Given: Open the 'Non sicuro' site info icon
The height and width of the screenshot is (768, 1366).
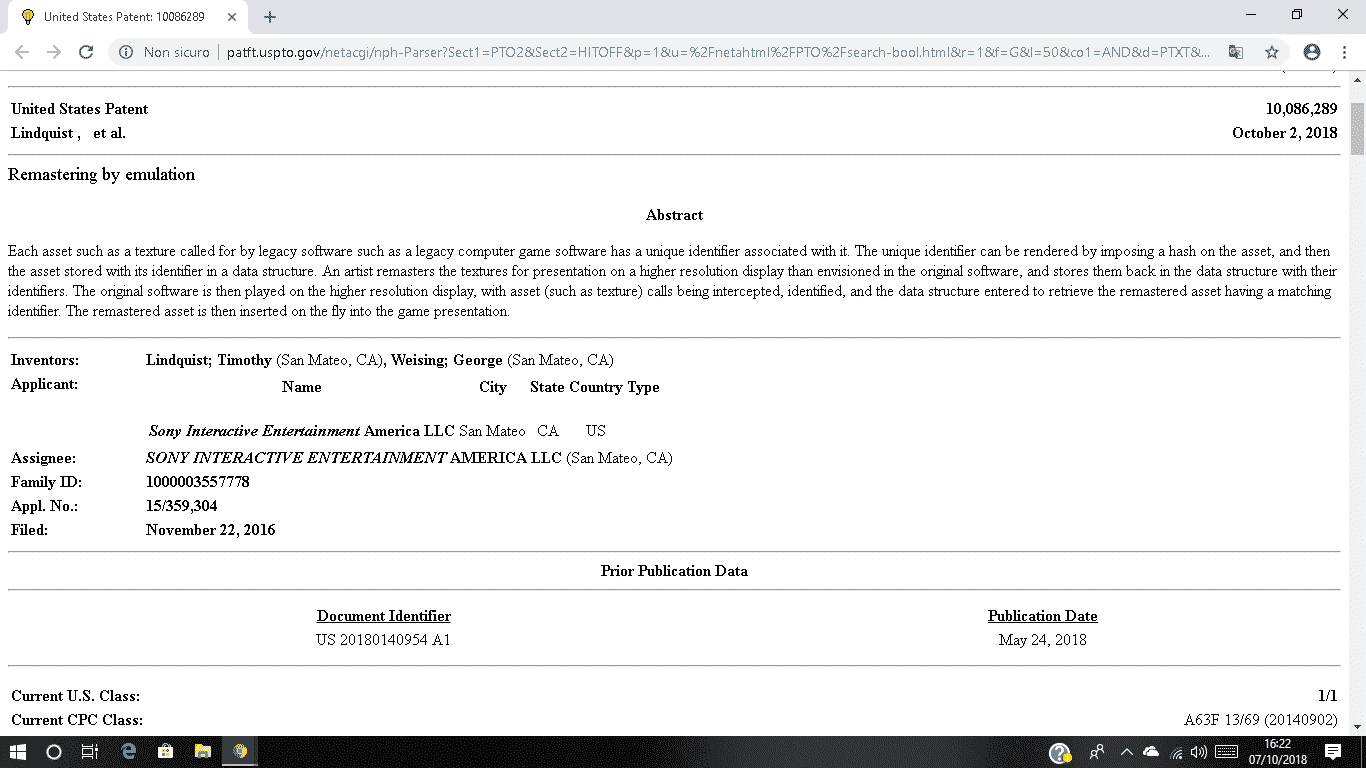Looking at the screenshot, I should point(126,52).
